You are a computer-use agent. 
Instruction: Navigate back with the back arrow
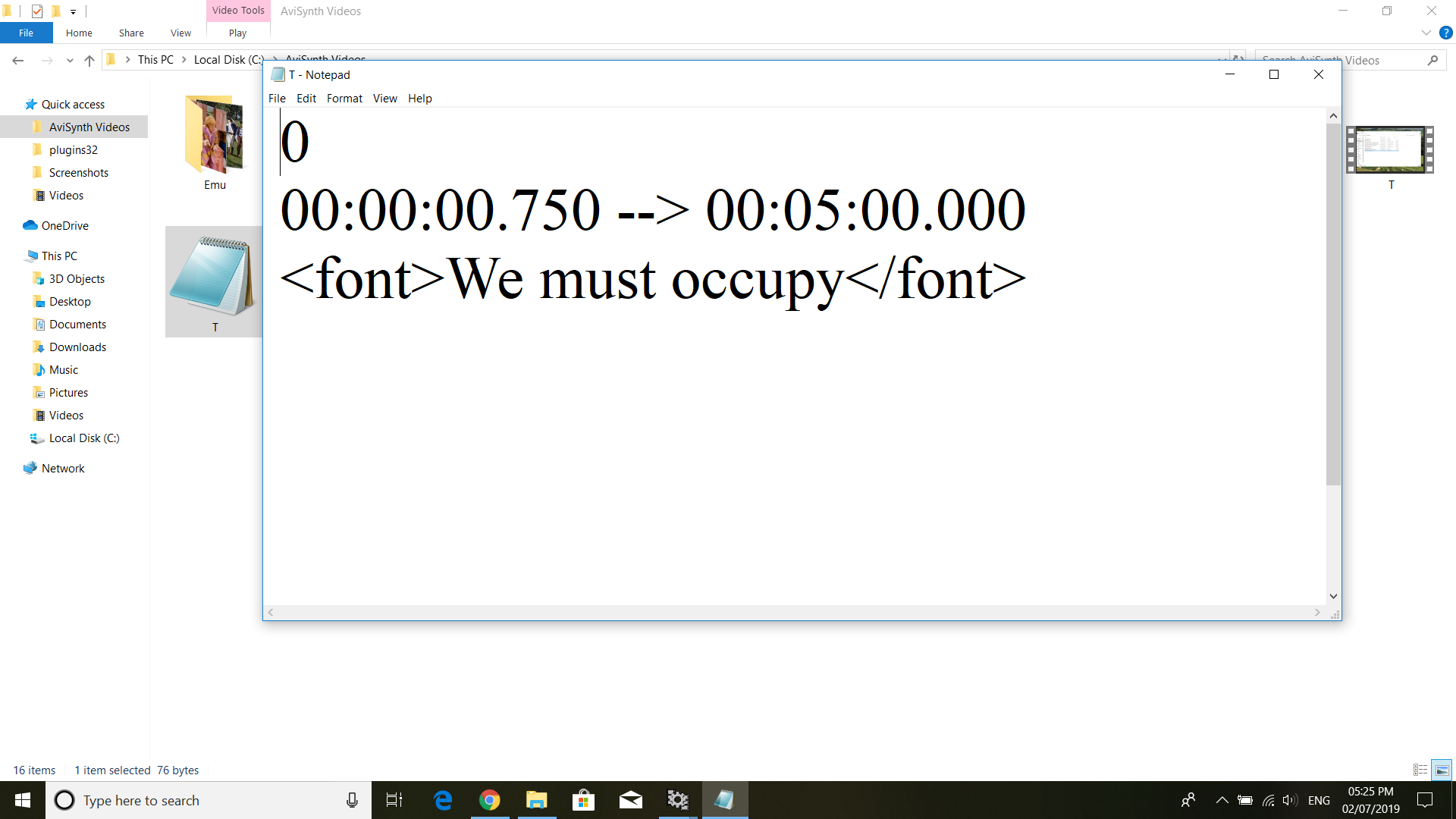[x=18, y=60]
